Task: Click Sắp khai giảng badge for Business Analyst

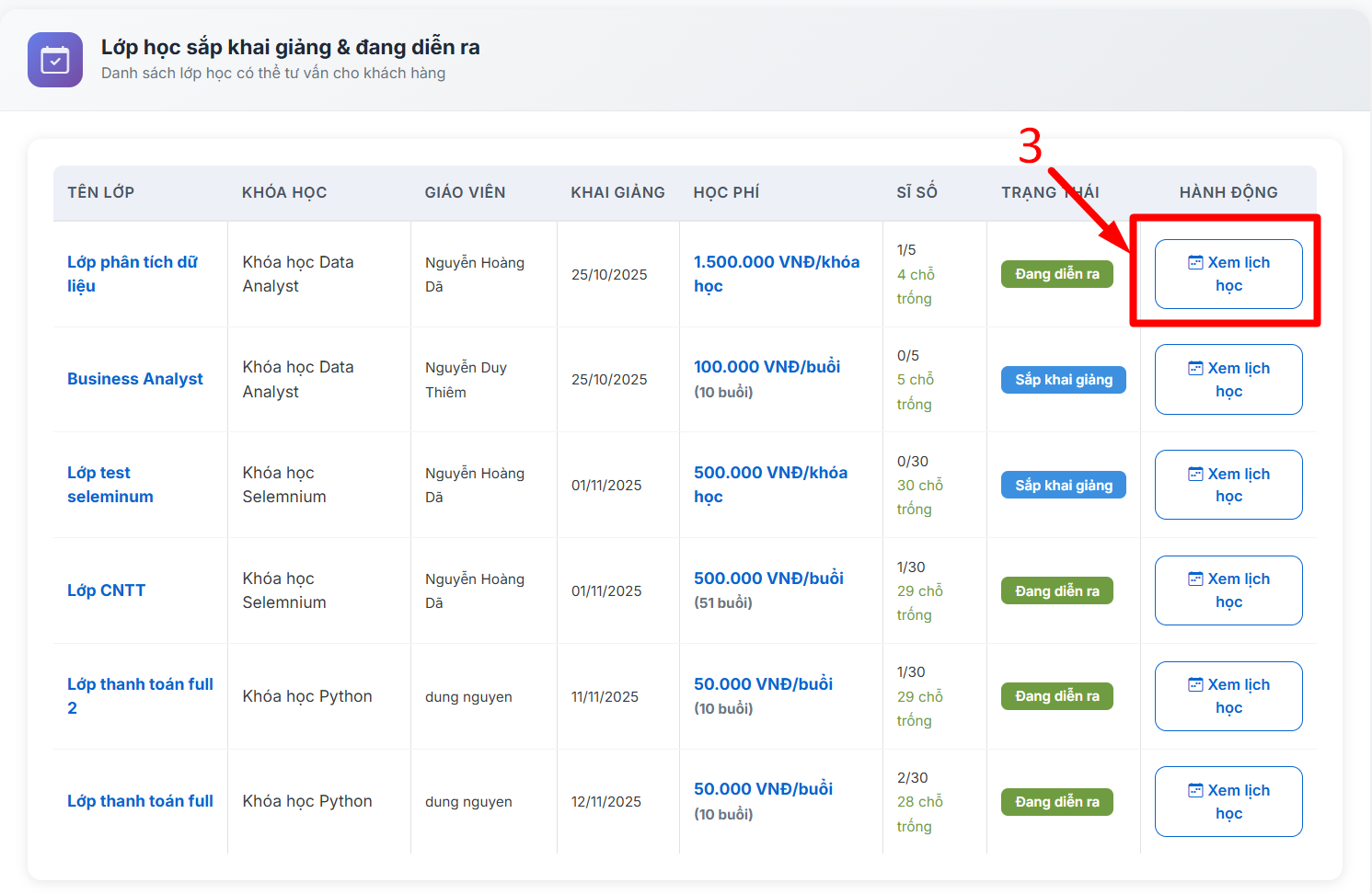Action: (1063, 380)
